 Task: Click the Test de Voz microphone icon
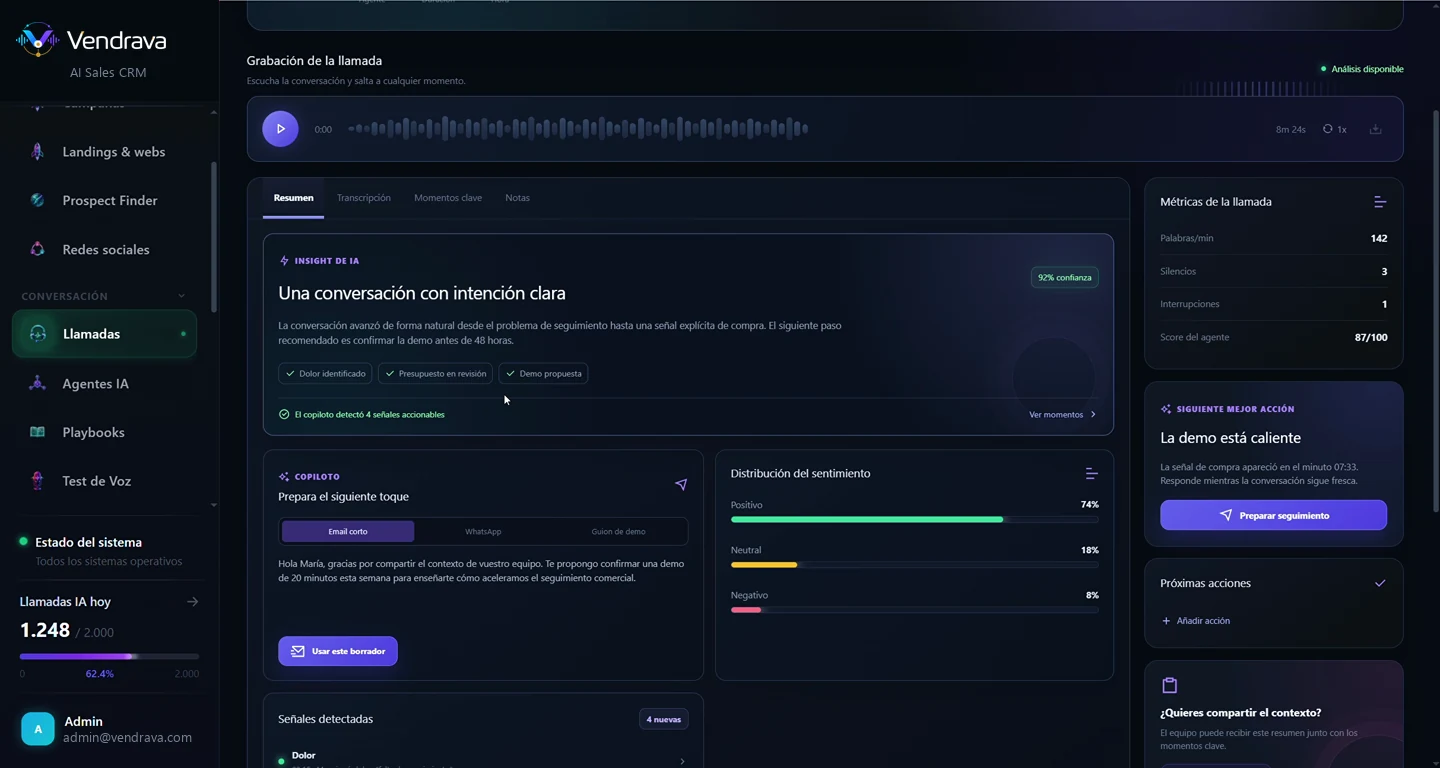(37, 481)
